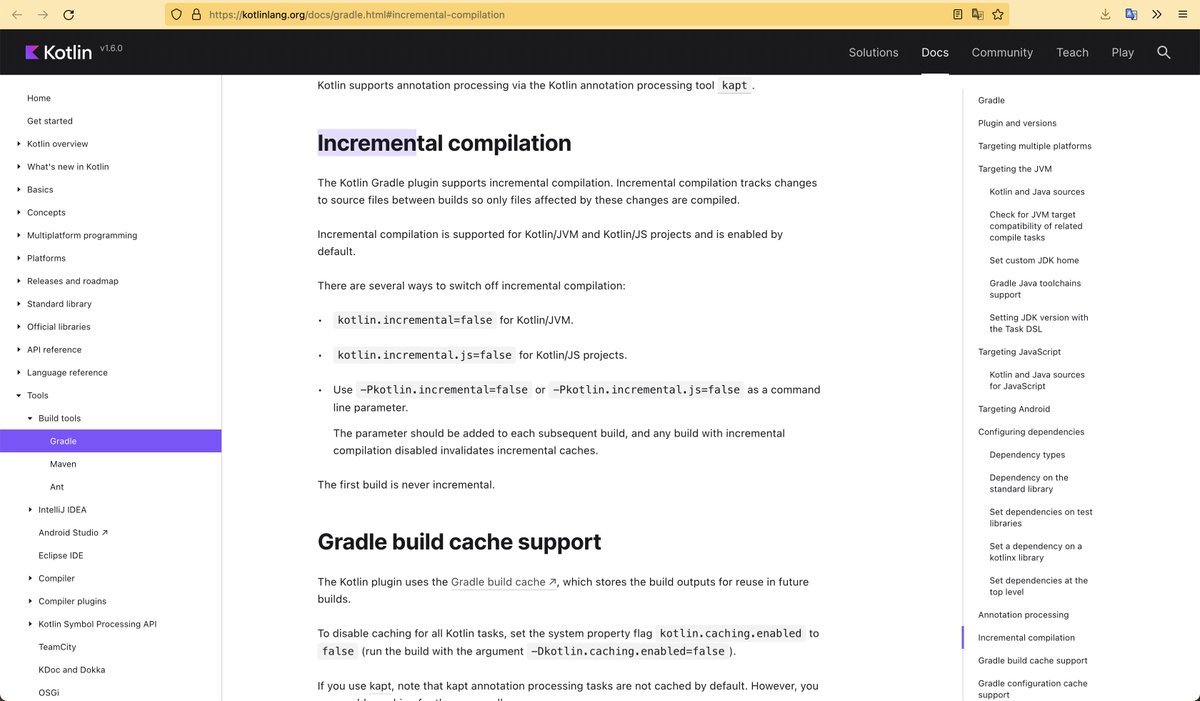This screenshot has width=1200, height=701.
Task: Jump to Targeting the JVM section
Action: click(1015, 169)
